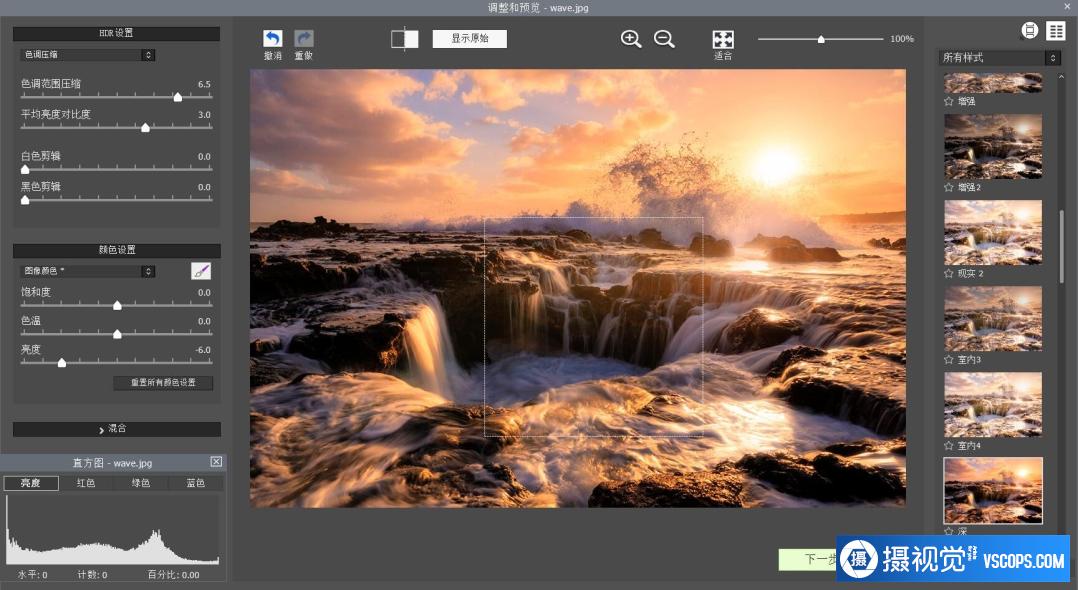Viewport: 1078px width, 590px height.
Task: Switch histogram to the 蓝色 tab
Action: [195, 483]
